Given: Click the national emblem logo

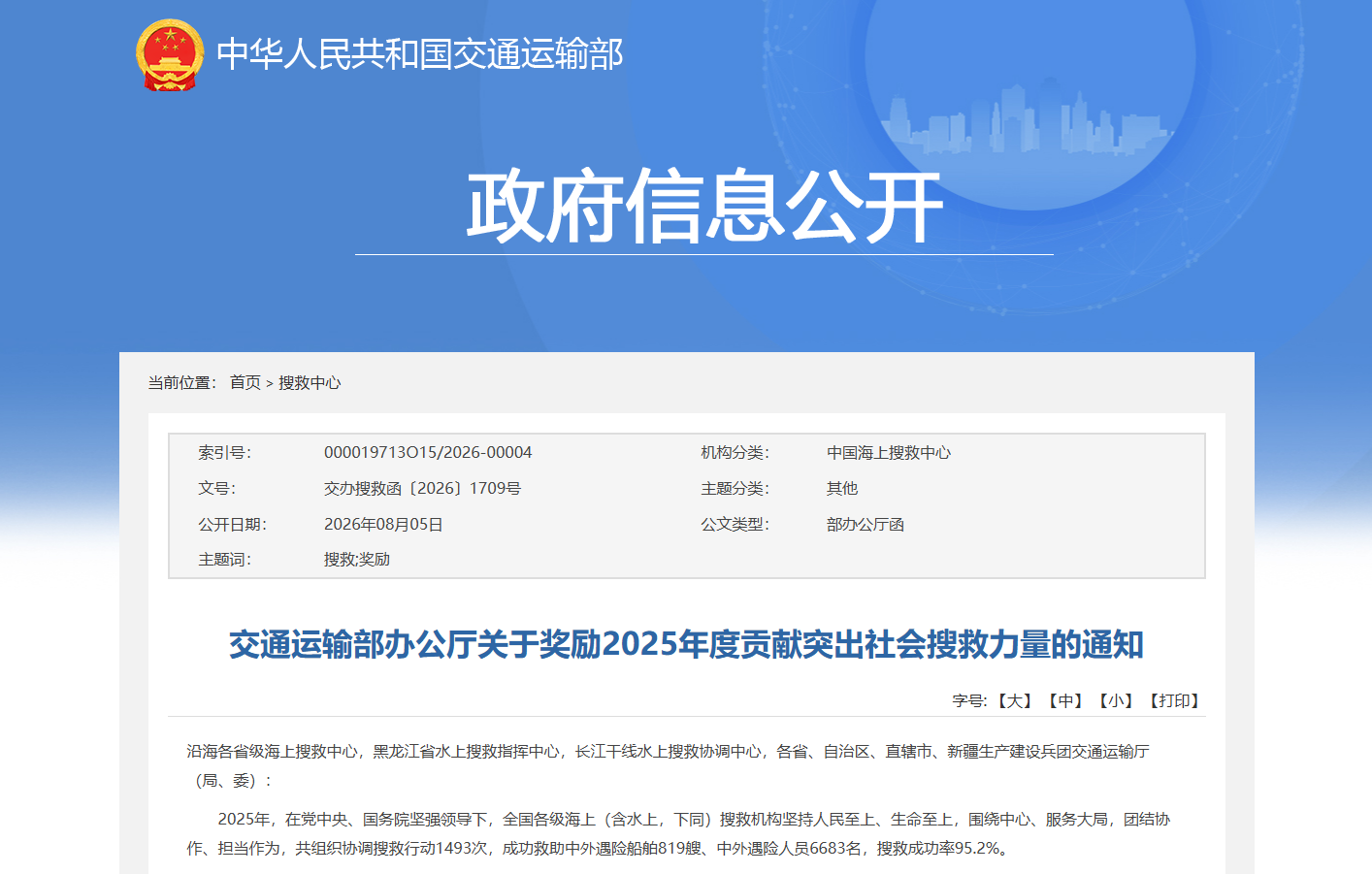Looking at the screenshot, I should coord(170,54).
